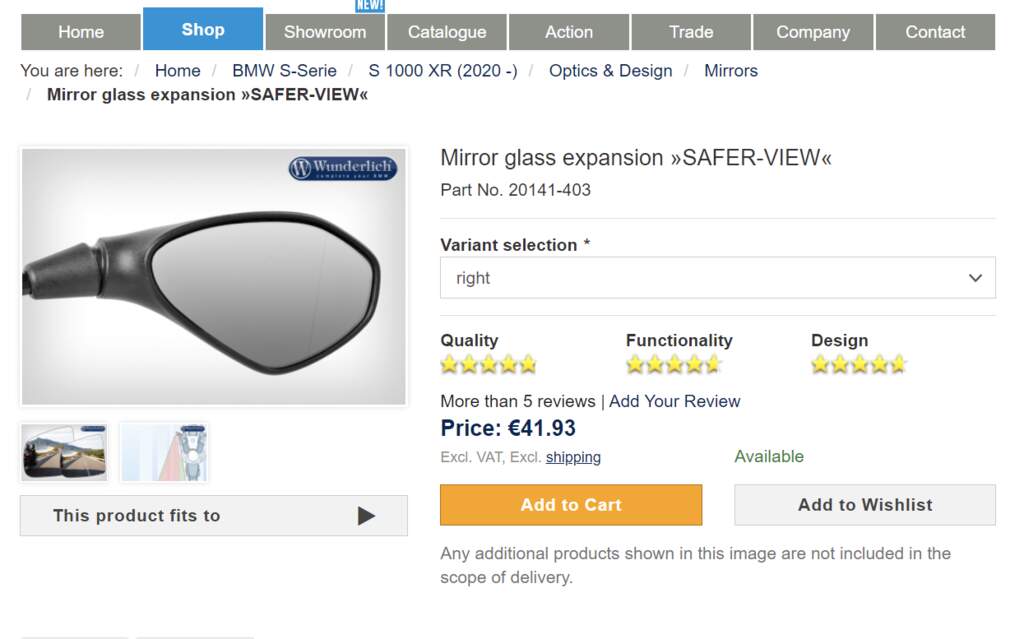Click the Functionality star rating
The height and width of the screenshot is (639, 1024).
coord(673,364)
